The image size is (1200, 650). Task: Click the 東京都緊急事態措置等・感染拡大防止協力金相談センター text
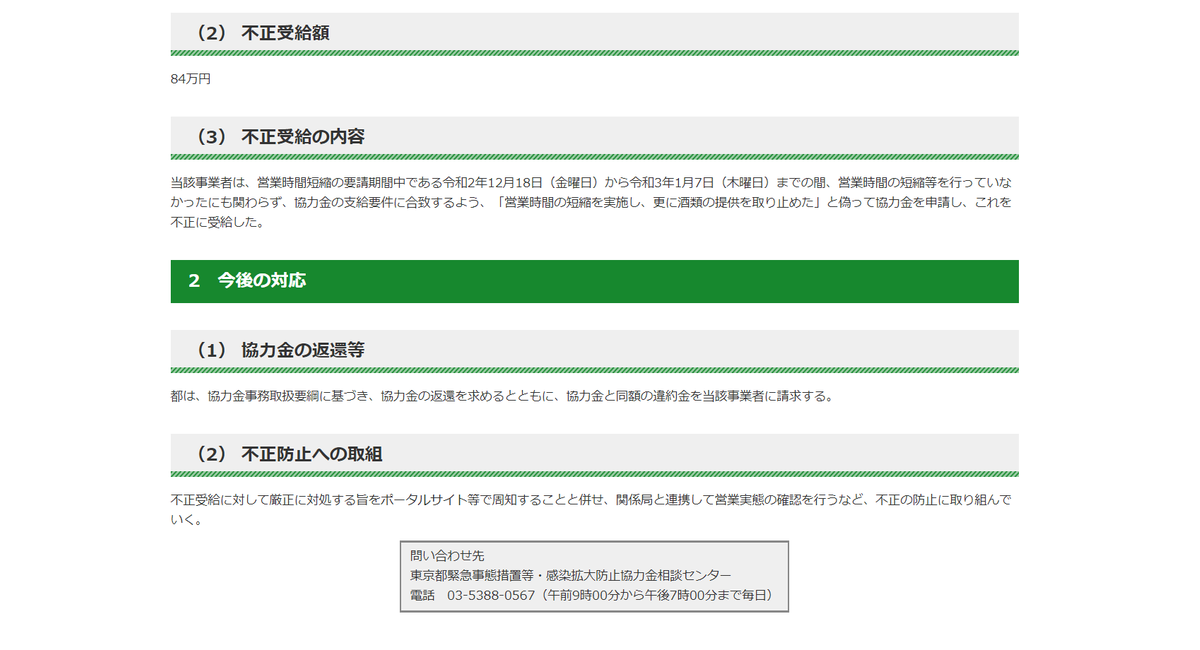pyautogui.click(x=568, y=575)
